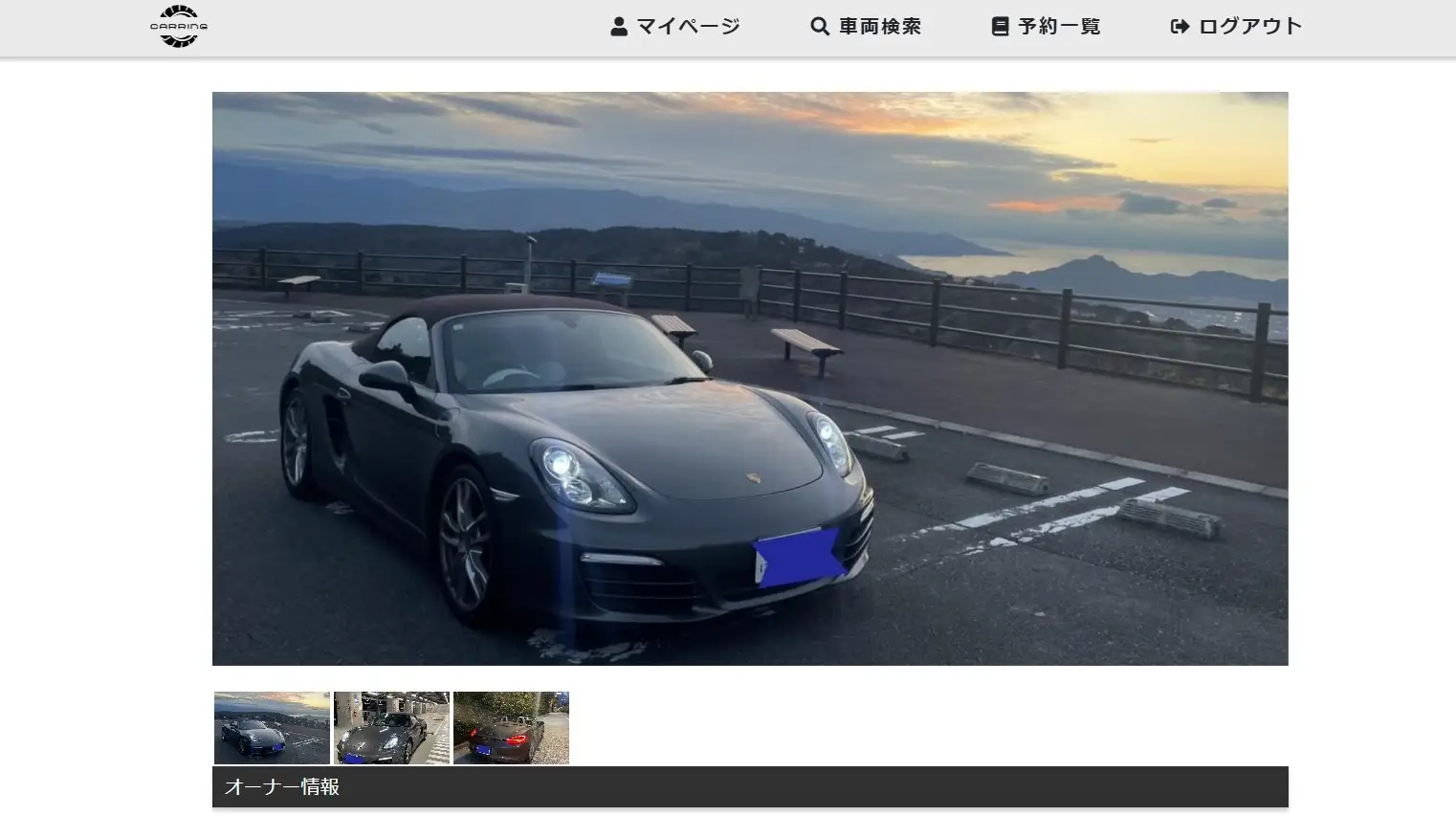The width and height of the screenshot is (1456, 816).
Task: Select the rear-view tail lights thumbnail
Action: point(511,728)
